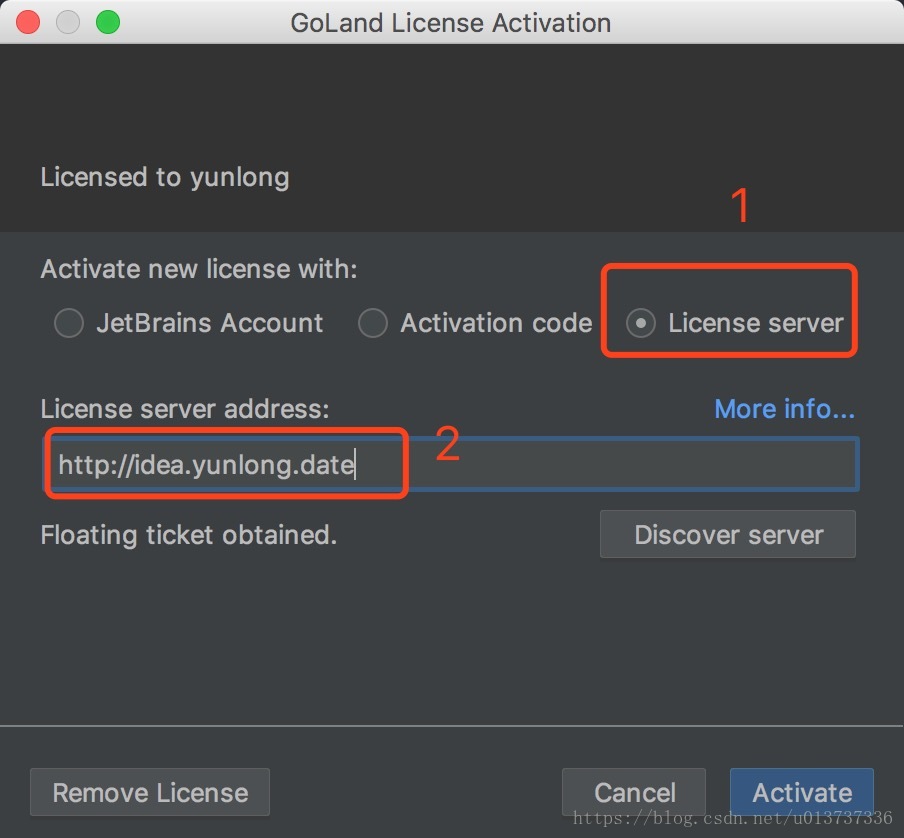904x838 pixels.
Task: Cancel the license activation dialog
Action: click(x=634, y=792)
